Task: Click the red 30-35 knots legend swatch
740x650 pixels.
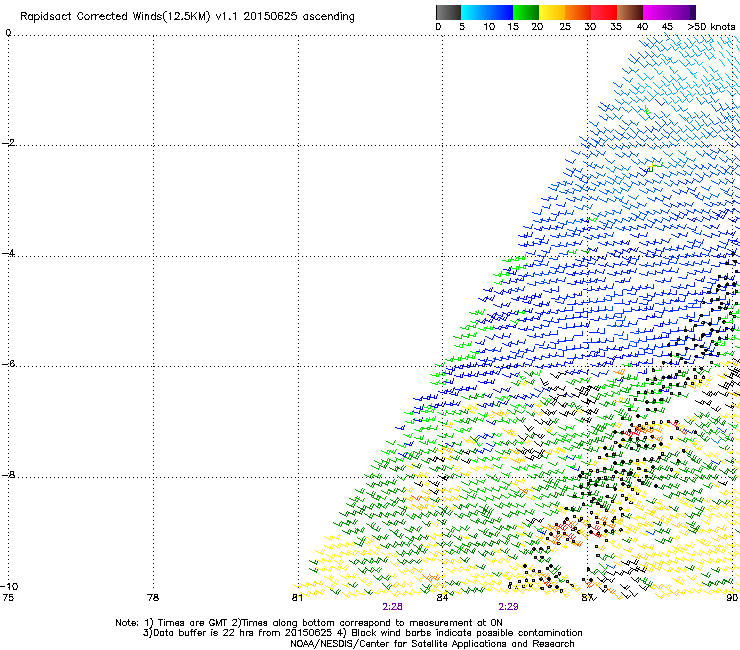Action: coord(604,12)
